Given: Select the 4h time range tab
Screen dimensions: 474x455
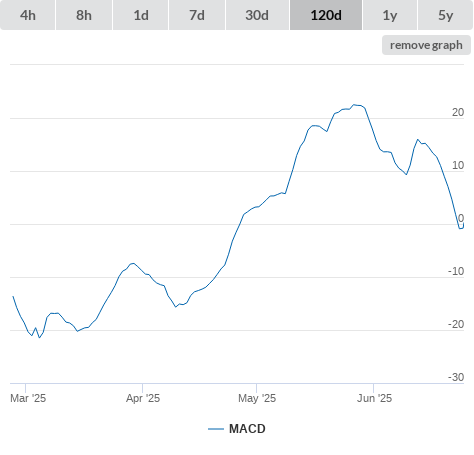Looking at the screenshot, I should point(28,15).
